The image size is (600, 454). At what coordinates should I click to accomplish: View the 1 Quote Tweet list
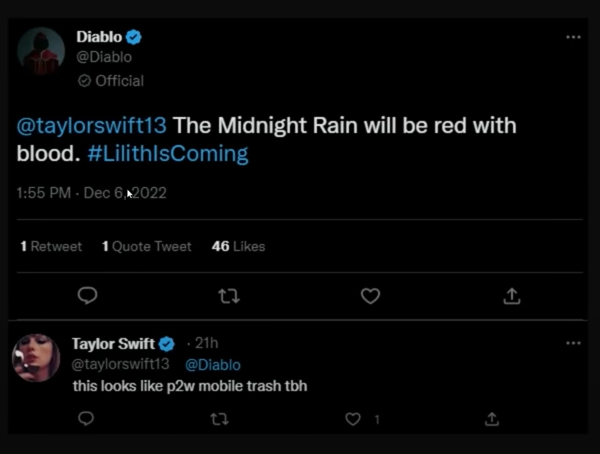(146, 246)
